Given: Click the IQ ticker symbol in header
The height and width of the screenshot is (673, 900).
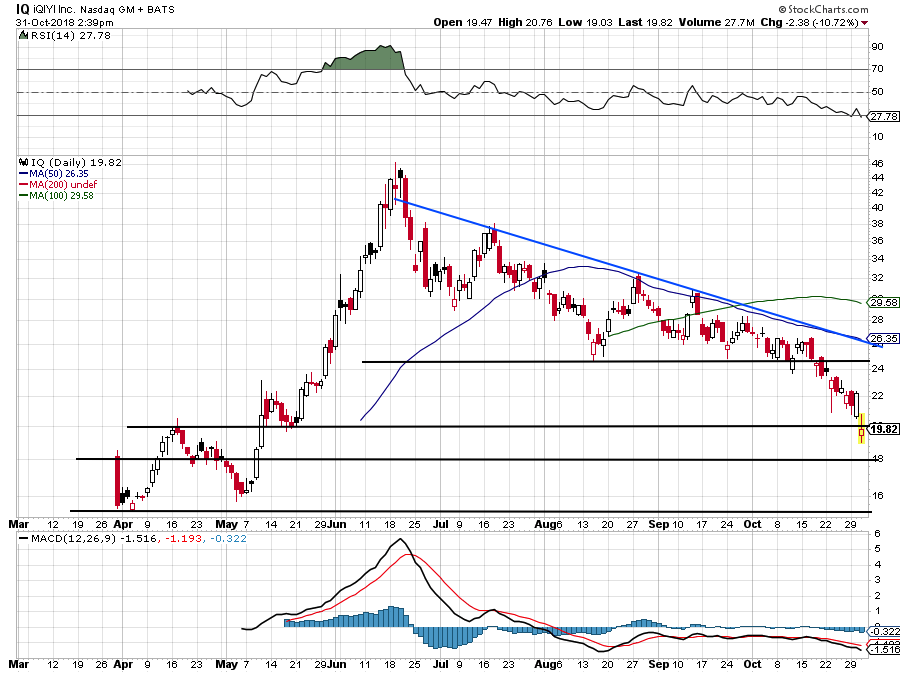Looking at the screenshot, I should (23, 9).
